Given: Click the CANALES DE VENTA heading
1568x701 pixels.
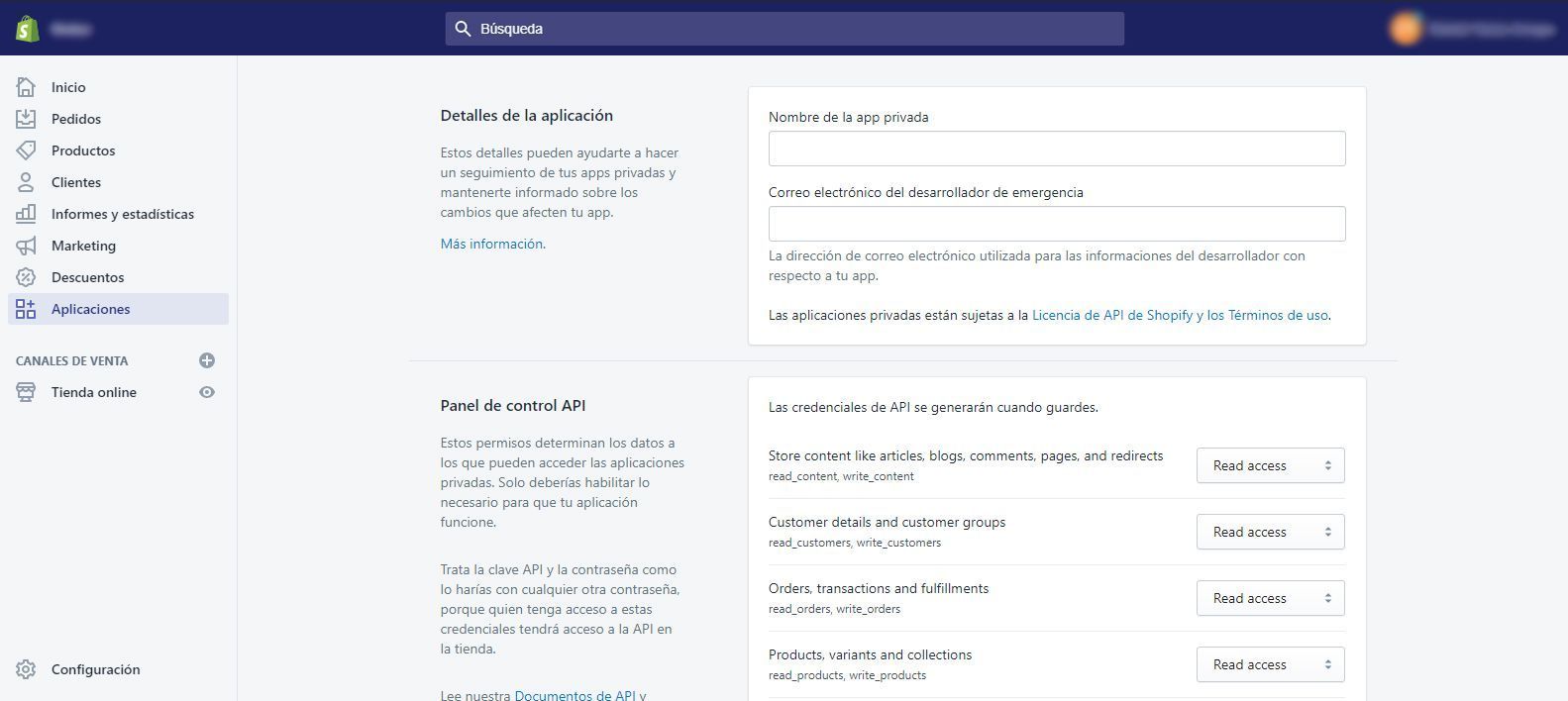Looking at the screenshot, I should click(71, 360).
